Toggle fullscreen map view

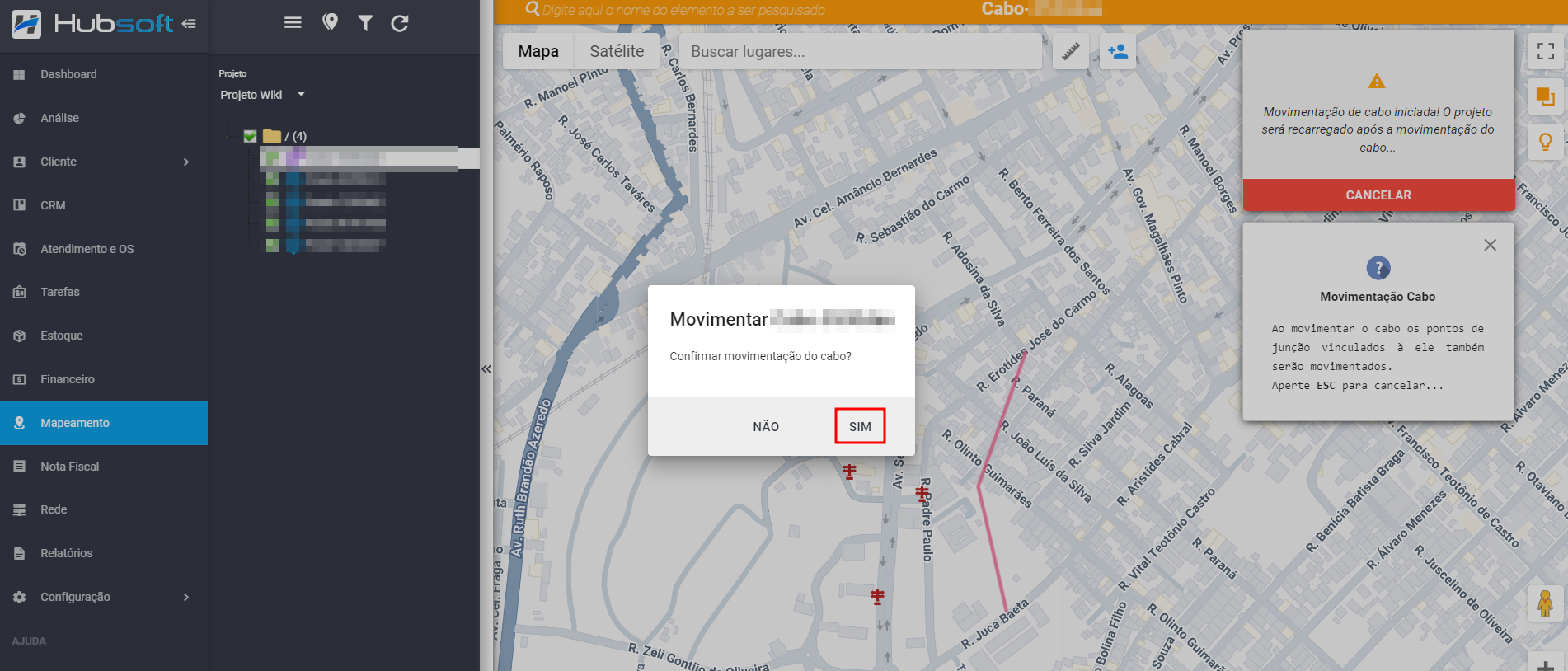point(1546,51)
